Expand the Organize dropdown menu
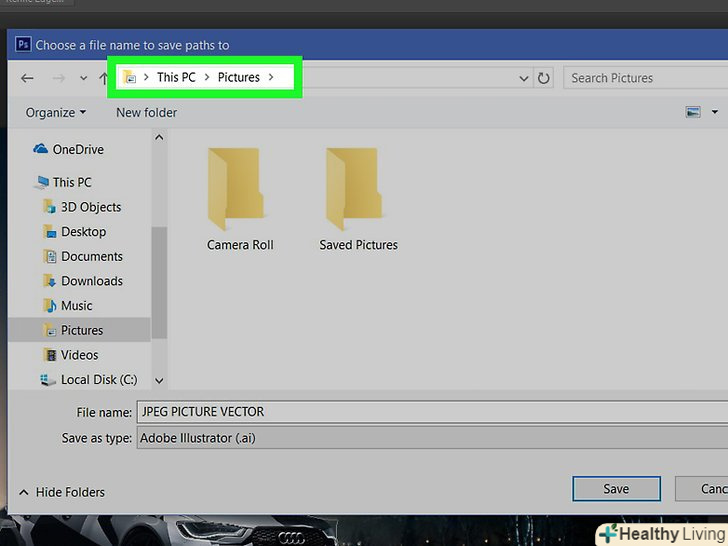This screenshot has width=728, height=546. coord(56,113)
